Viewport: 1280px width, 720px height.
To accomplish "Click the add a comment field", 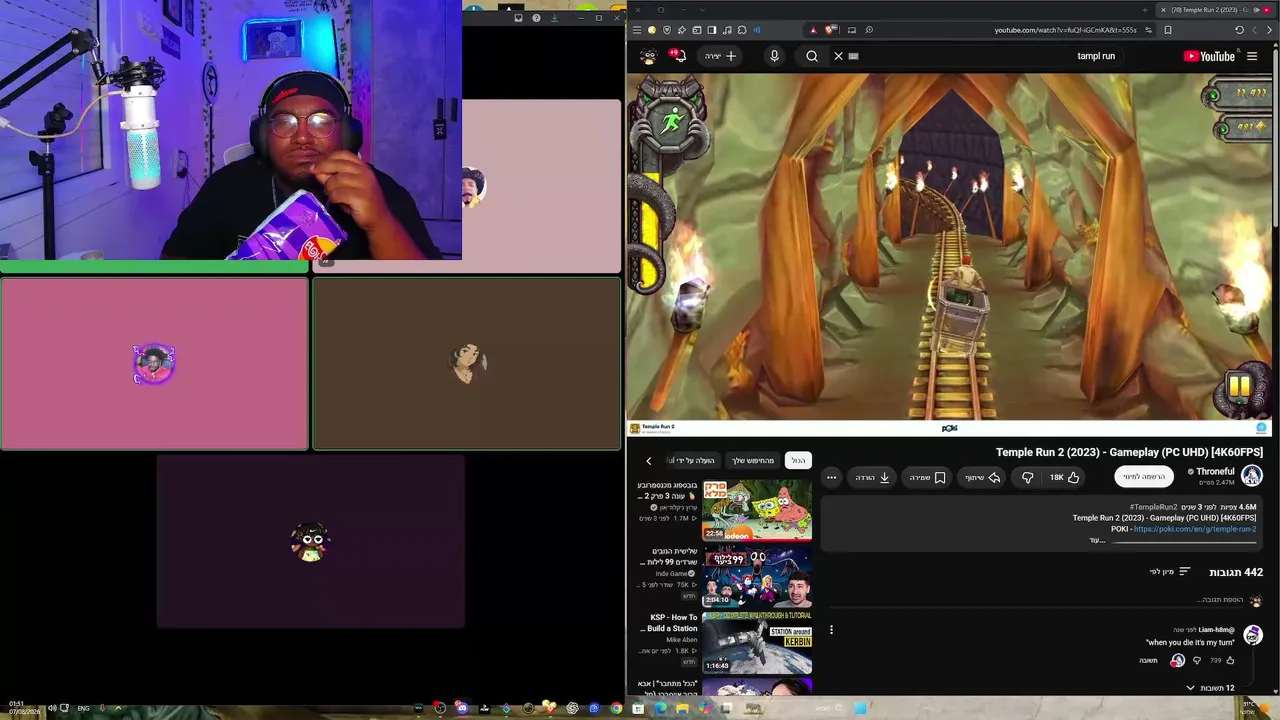I will tap(1035, 600).
